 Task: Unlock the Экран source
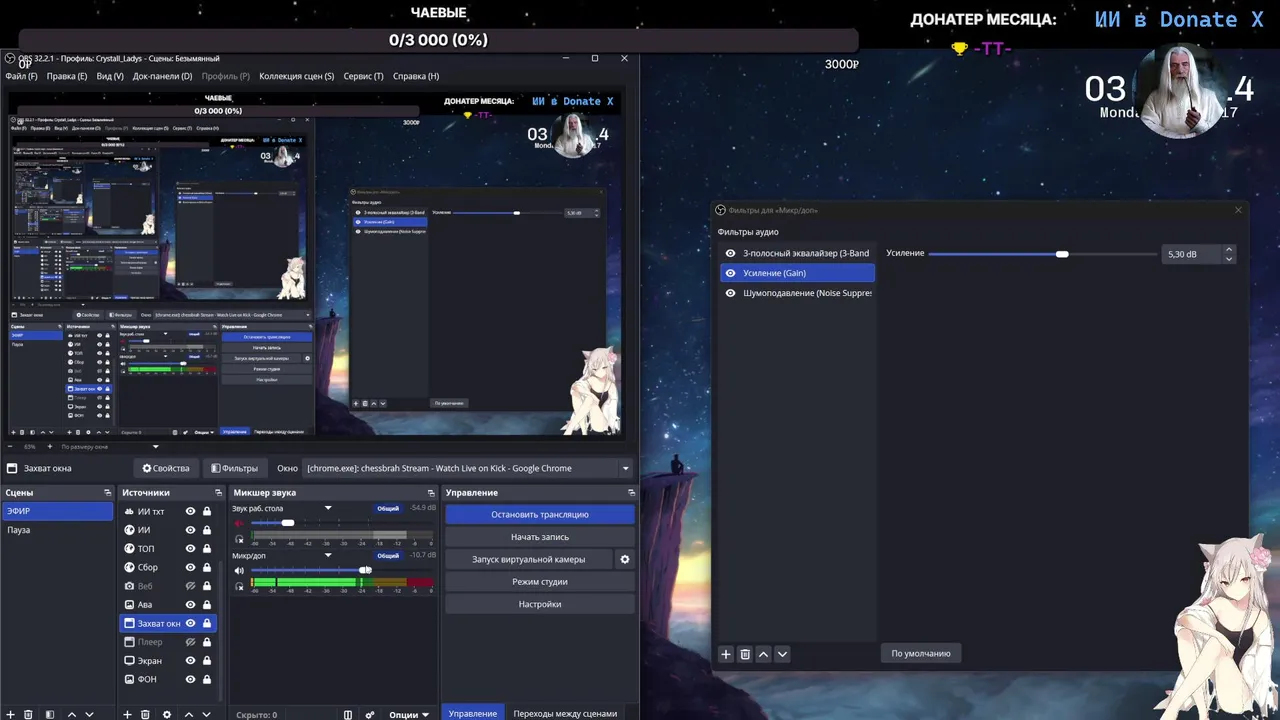point(207,661)
